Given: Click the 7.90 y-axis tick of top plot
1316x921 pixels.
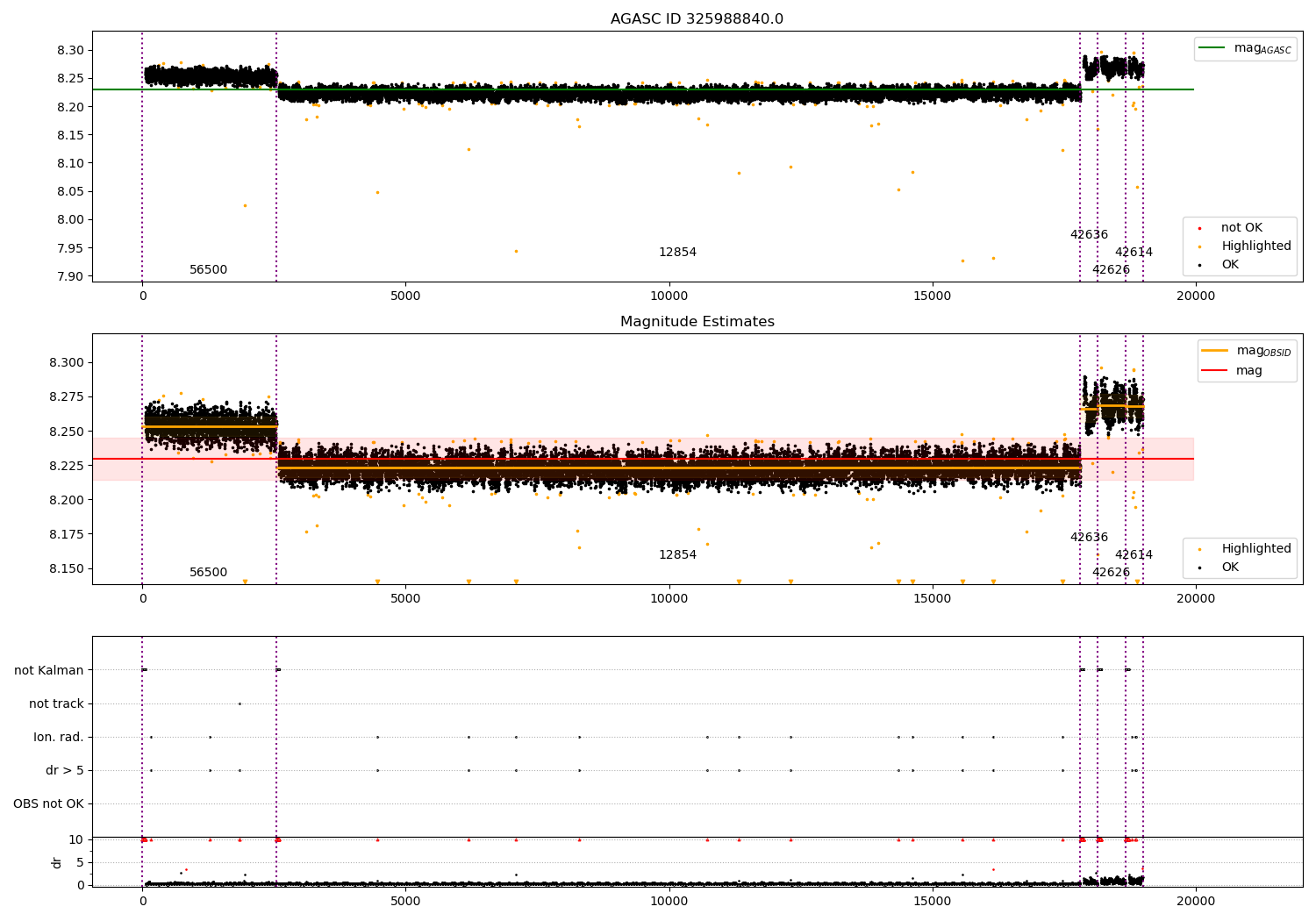Looking at the screenshot, I should click(x=70, y=276).
